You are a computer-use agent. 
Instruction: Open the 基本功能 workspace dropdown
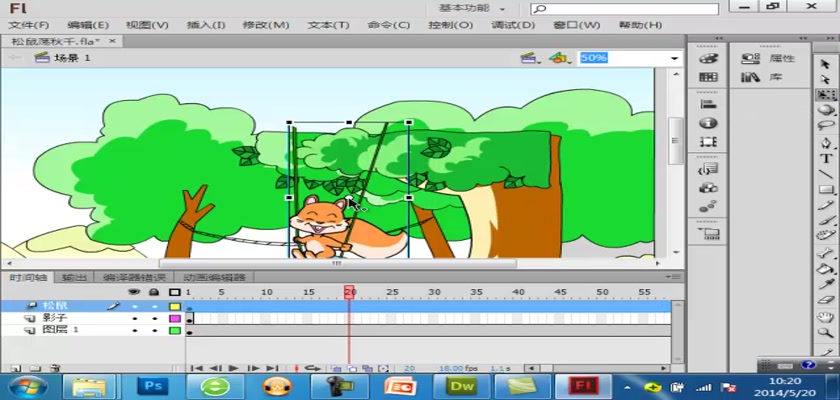(472, 9)
